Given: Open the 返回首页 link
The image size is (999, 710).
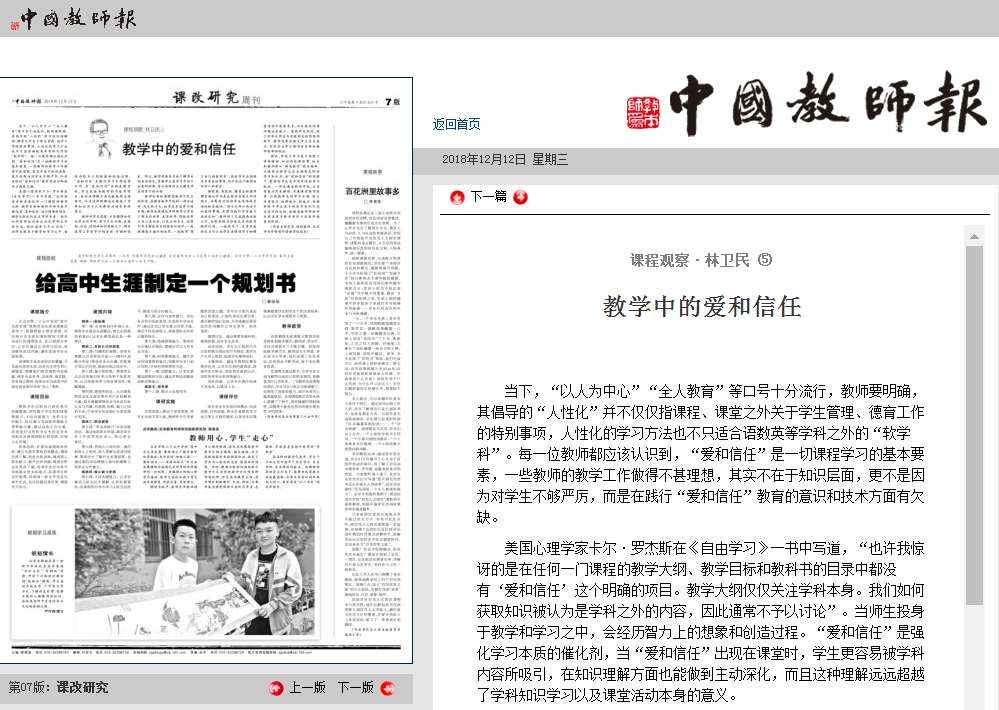Looking at the screenshot, I should click(x=456, y=125).
